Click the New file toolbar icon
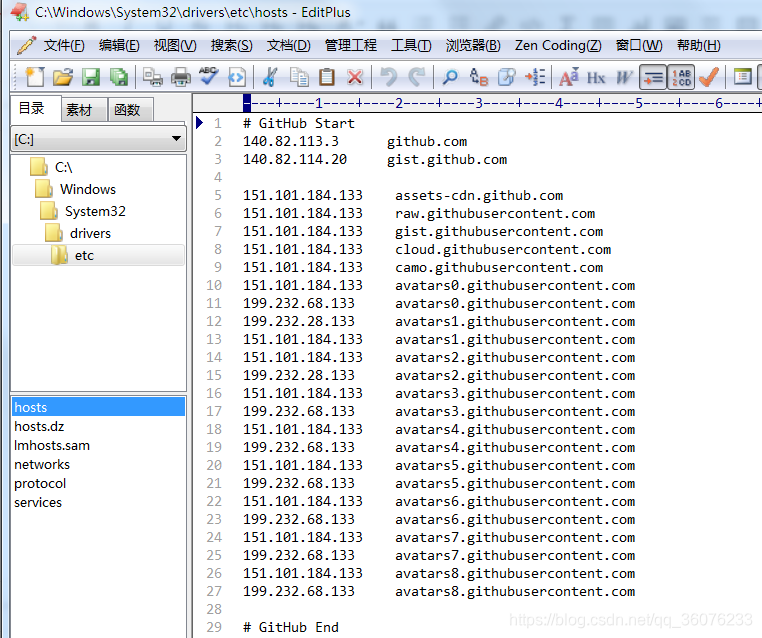Screen dimensions: 762x638 35,77
